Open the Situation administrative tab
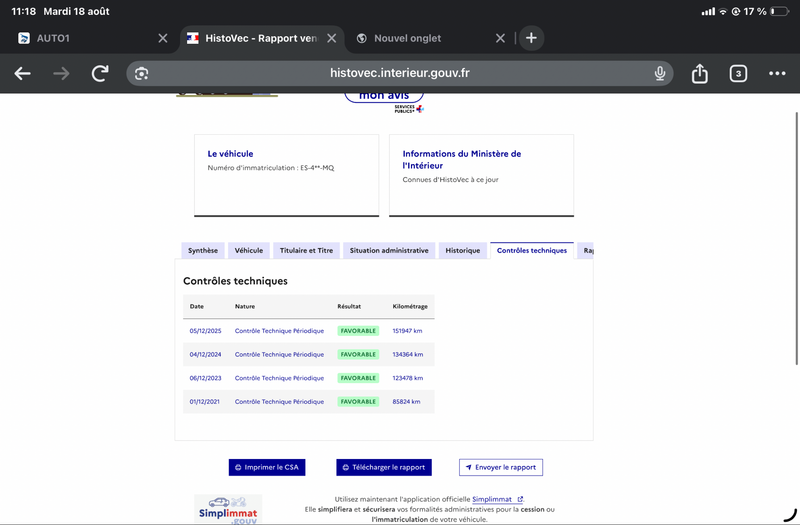 coord(389,251)
